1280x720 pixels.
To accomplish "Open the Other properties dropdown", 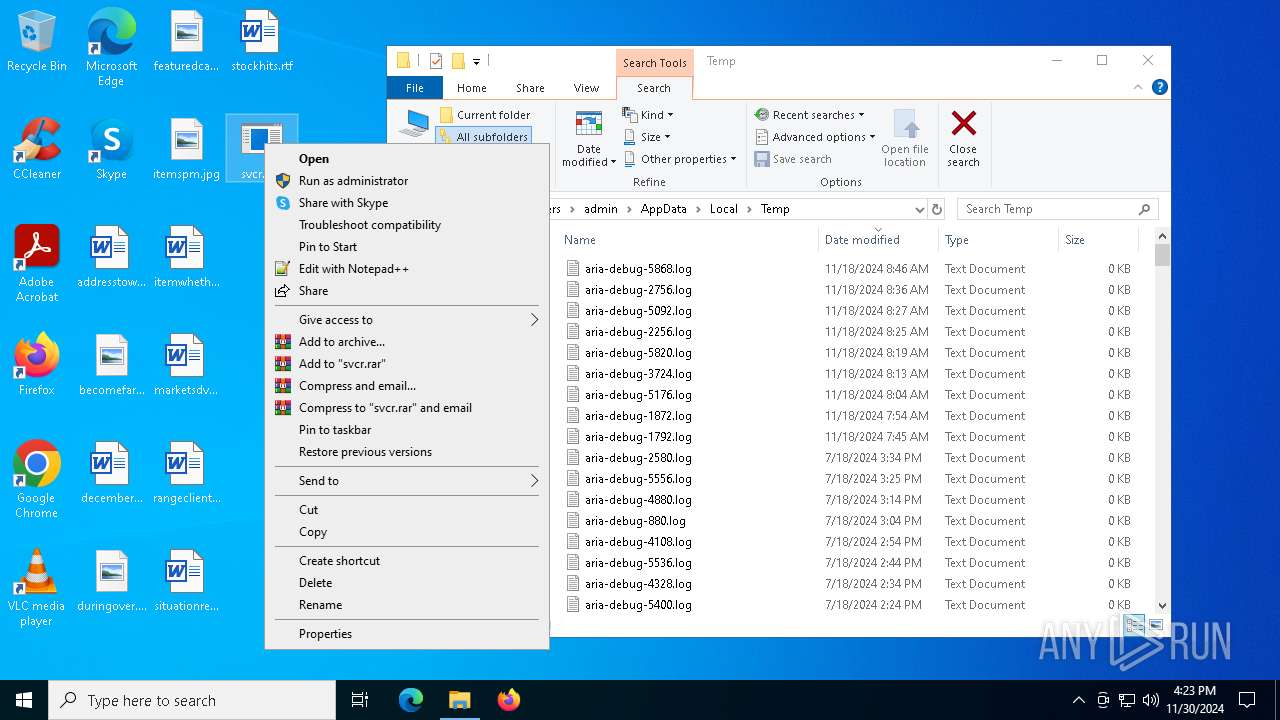I will click(x=680, y=159).
